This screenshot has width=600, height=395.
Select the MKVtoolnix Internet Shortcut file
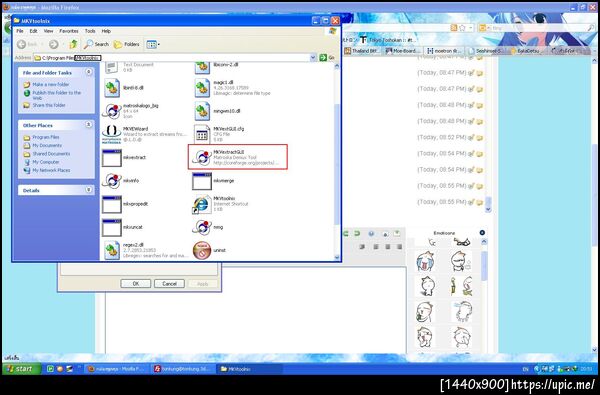(220, 204)
